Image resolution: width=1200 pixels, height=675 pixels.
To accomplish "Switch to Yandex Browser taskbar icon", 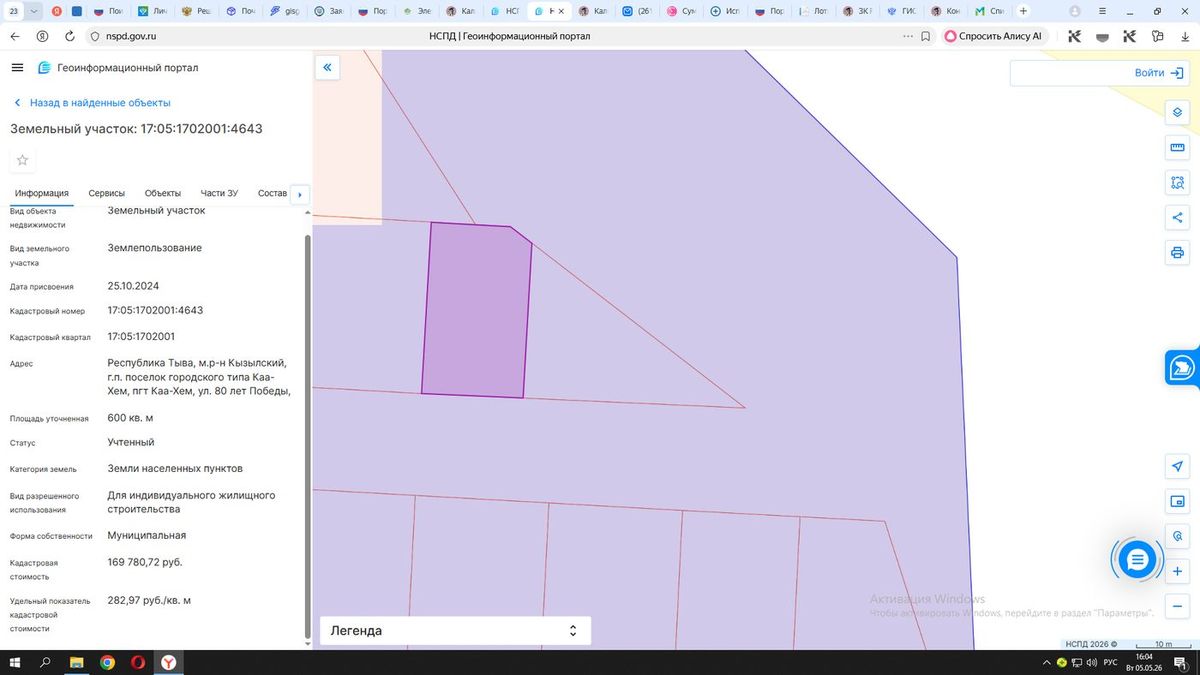I will [169, 662].
